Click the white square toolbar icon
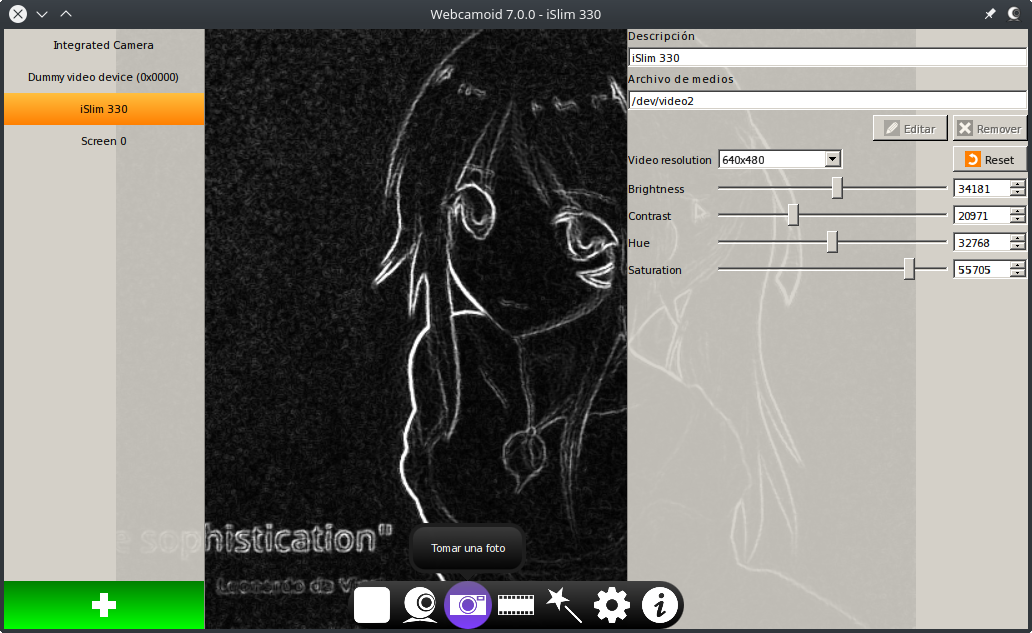This screenshot has width=1032, height=633. (x=371, y=604)
